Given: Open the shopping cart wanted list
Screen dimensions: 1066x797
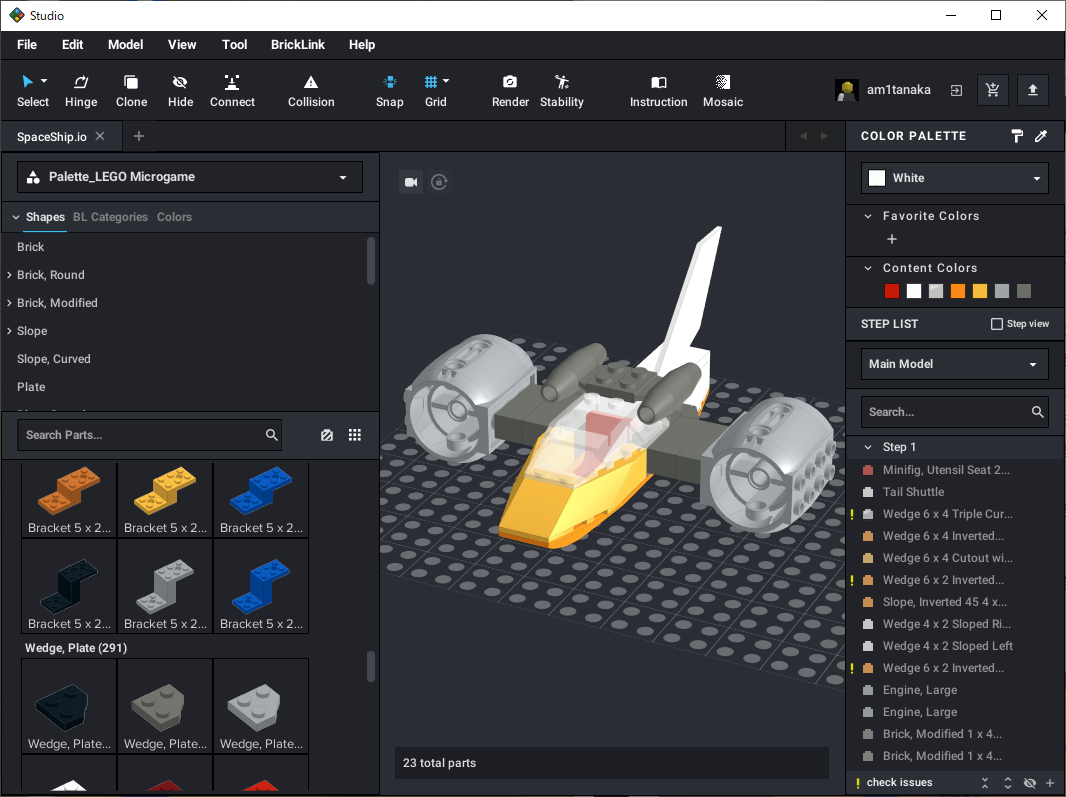Looking at the screenshot, I should (x=993, y=90).
